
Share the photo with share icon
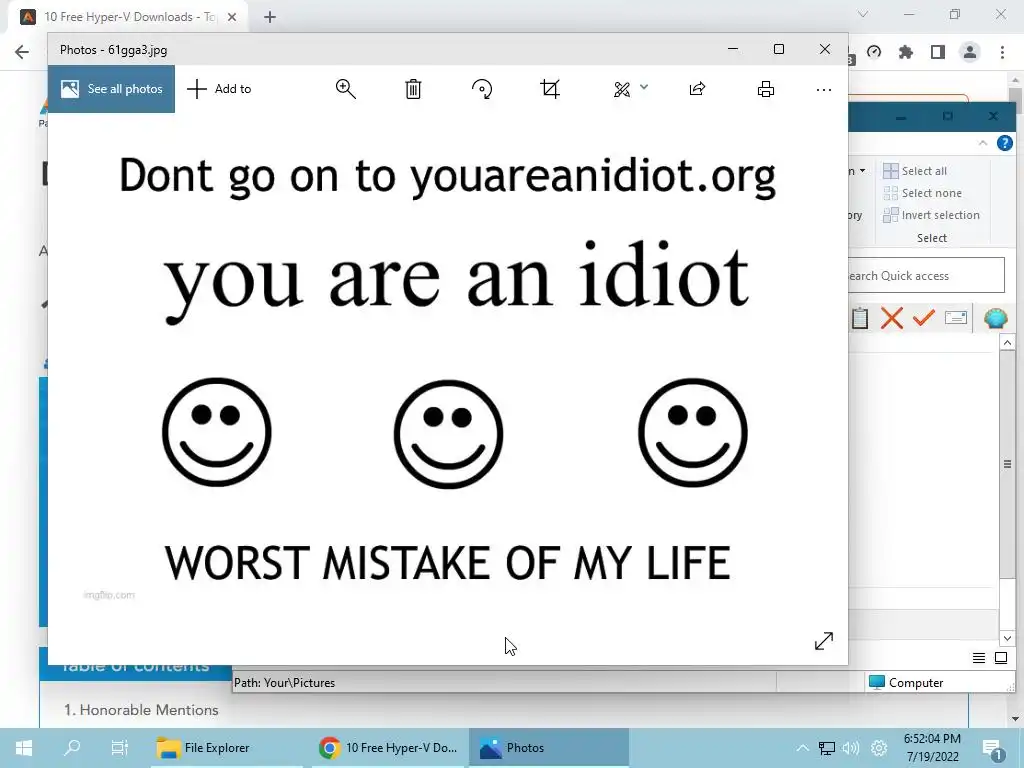point(697,89)
